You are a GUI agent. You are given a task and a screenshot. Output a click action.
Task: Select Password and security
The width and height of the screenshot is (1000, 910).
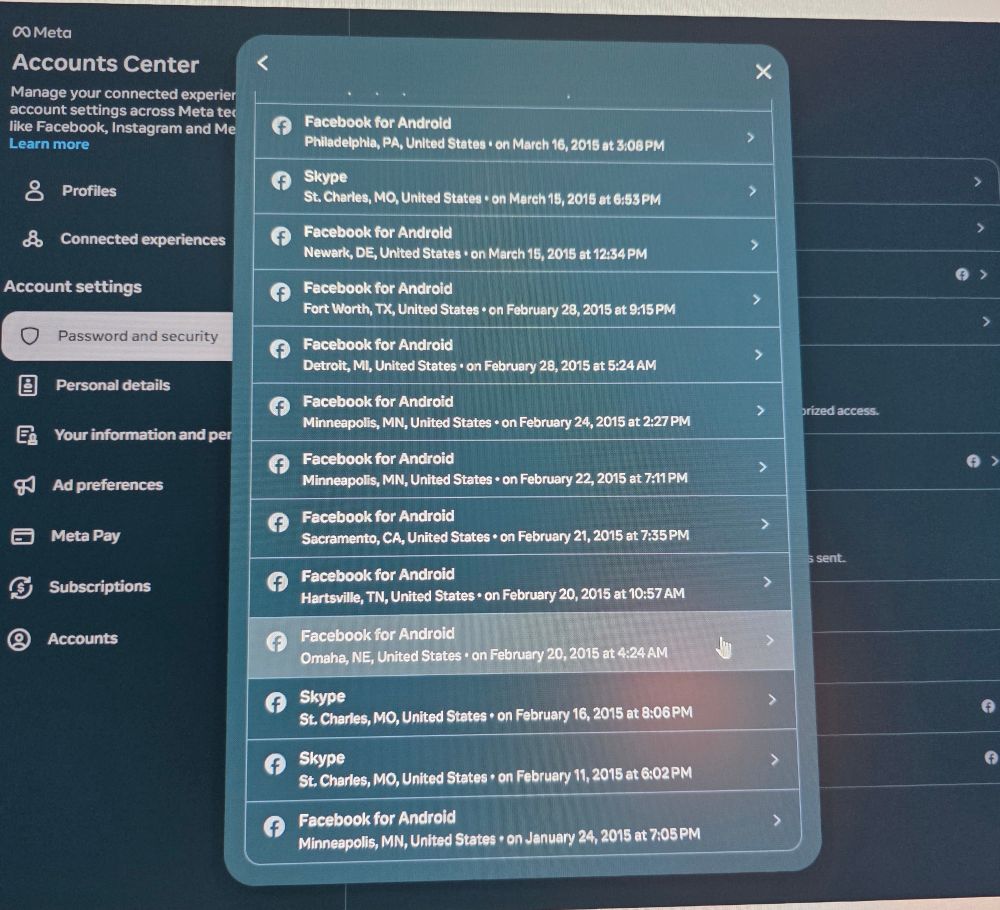click(x=118, y=336)
